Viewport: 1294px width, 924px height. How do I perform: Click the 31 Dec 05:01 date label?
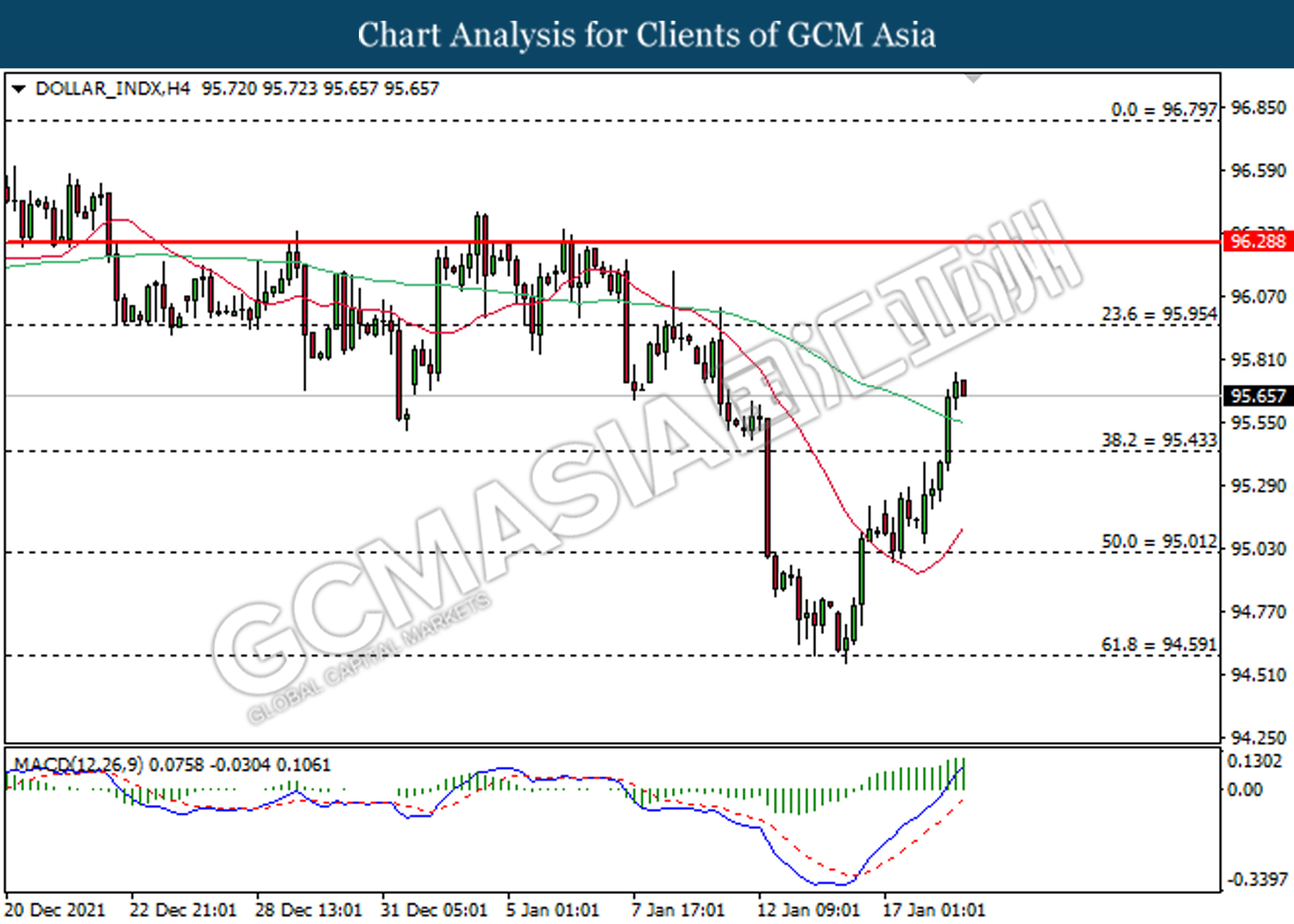(x=434, y=910)
